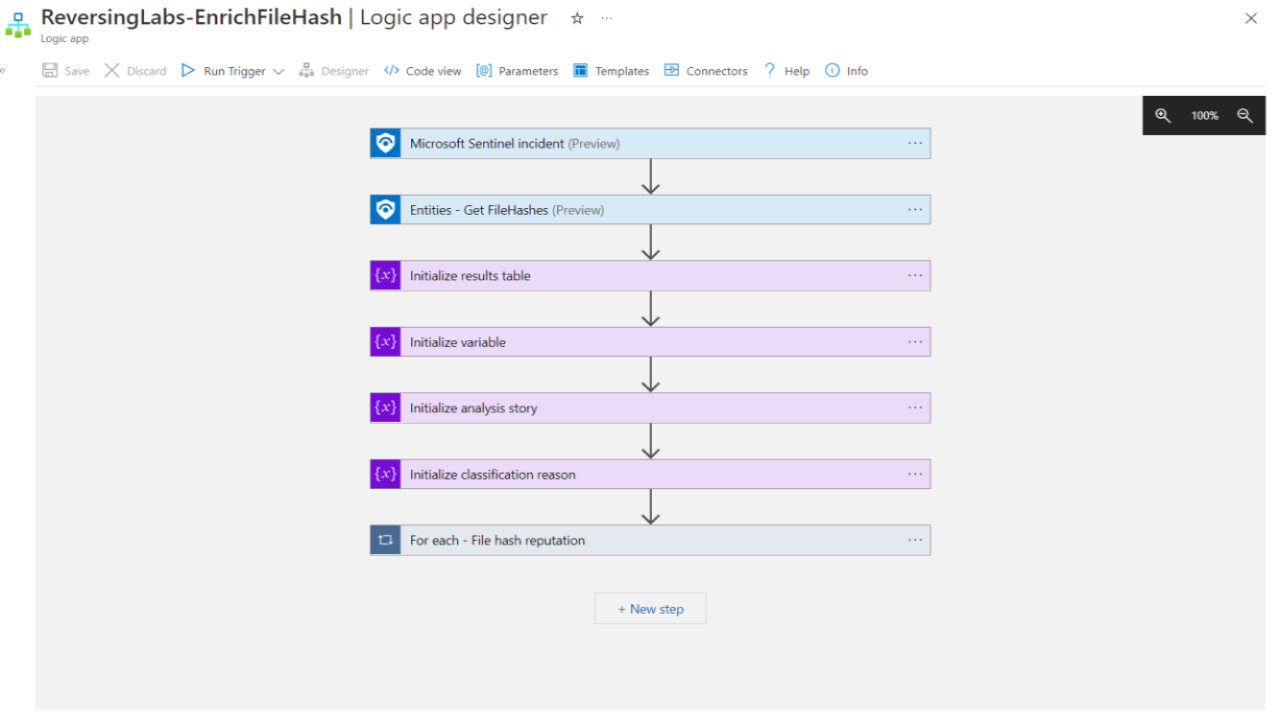Open options menu for Entities - Get FileHashes

[915, 210]
